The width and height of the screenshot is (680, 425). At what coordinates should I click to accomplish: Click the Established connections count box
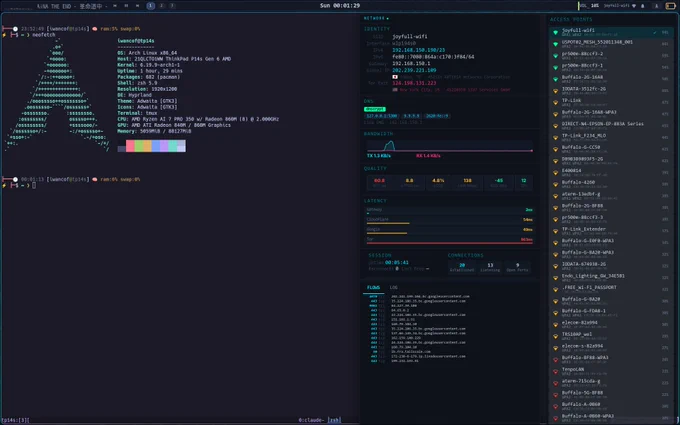(462, 267)
